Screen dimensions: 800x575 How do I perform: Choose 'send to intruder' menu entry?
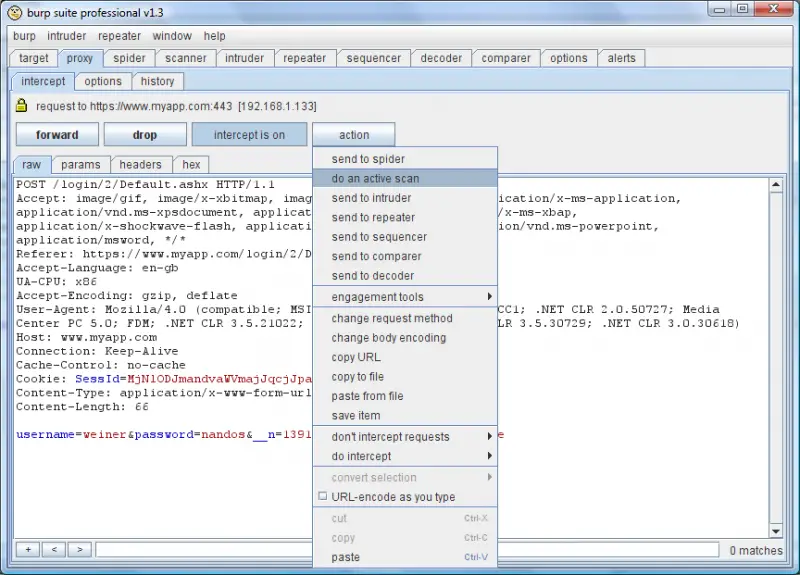[405, 197]
